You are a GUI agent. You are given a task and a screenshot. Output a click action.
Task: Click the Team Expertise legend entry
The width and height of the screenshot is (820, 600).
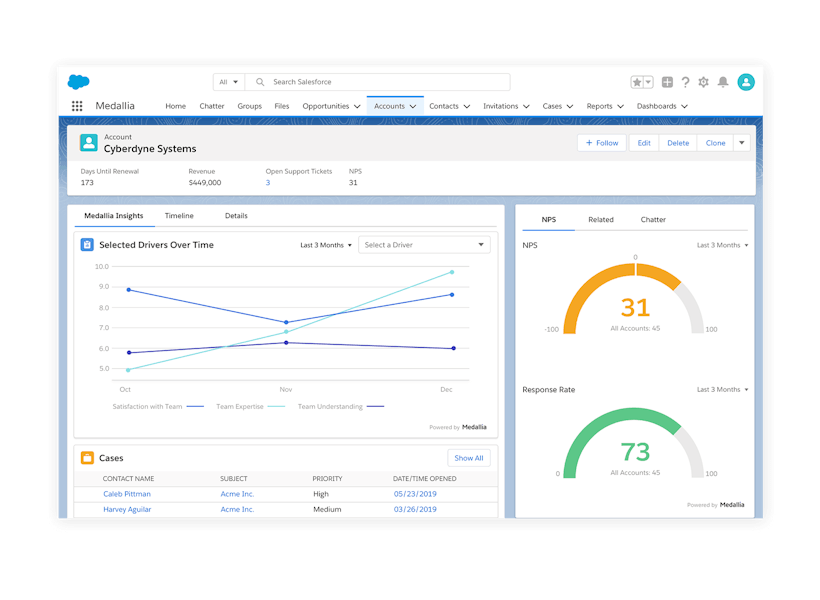(x=250, y=406)
